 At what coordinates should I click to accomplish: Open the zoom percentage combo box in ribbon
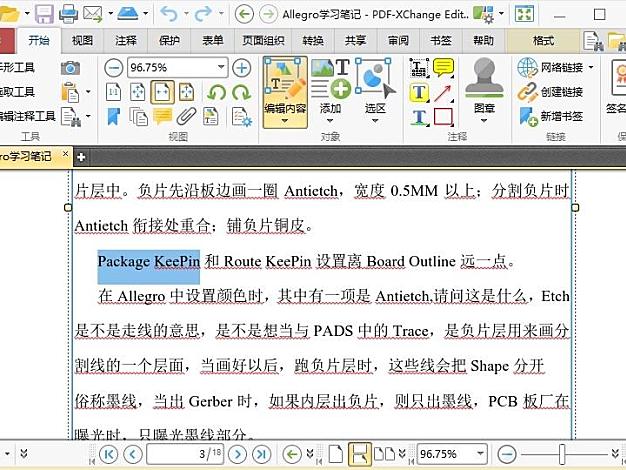coord(178,67)
